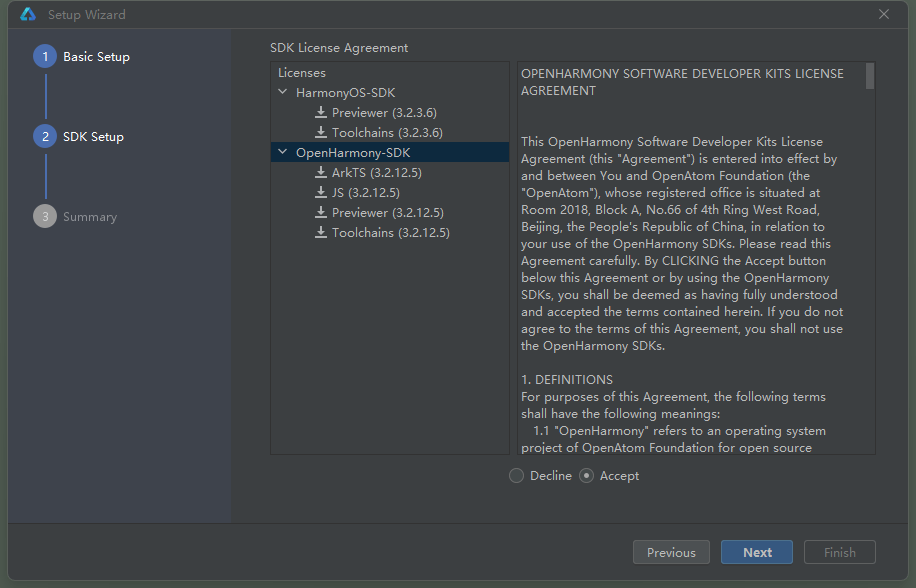Click the license text scrollbar thumb
916x588 pixels.
(870, 76)
